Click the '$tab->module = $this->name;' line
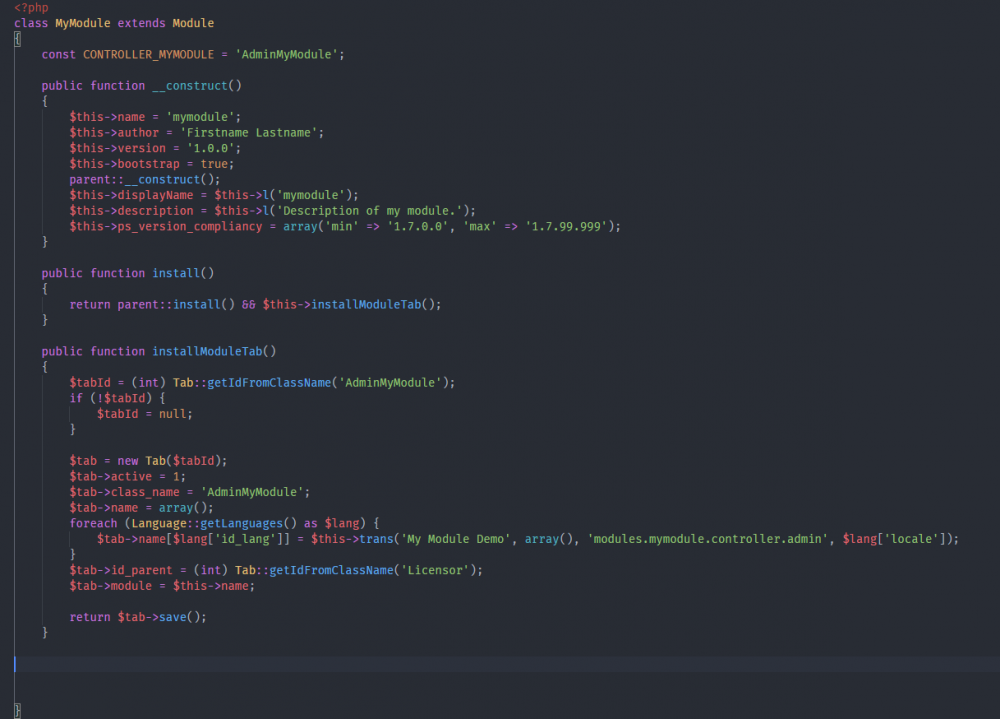Screen dimensions: 1000x719 [x=162, y=586]
